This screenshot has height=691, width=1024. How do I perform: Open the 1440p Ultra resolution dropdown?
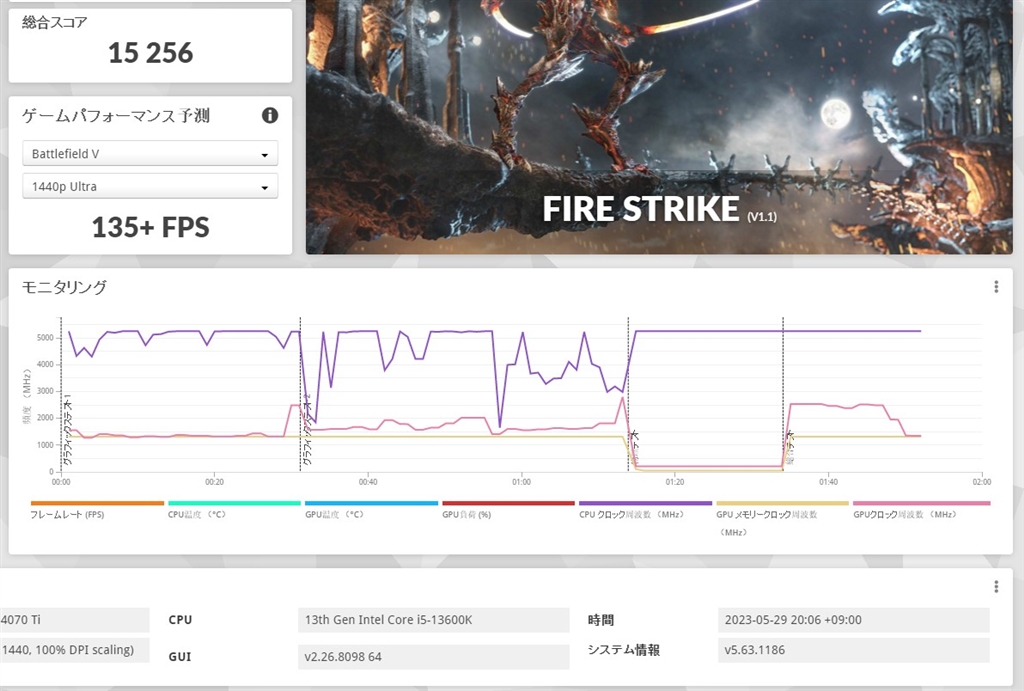click(x=150, y=186)
